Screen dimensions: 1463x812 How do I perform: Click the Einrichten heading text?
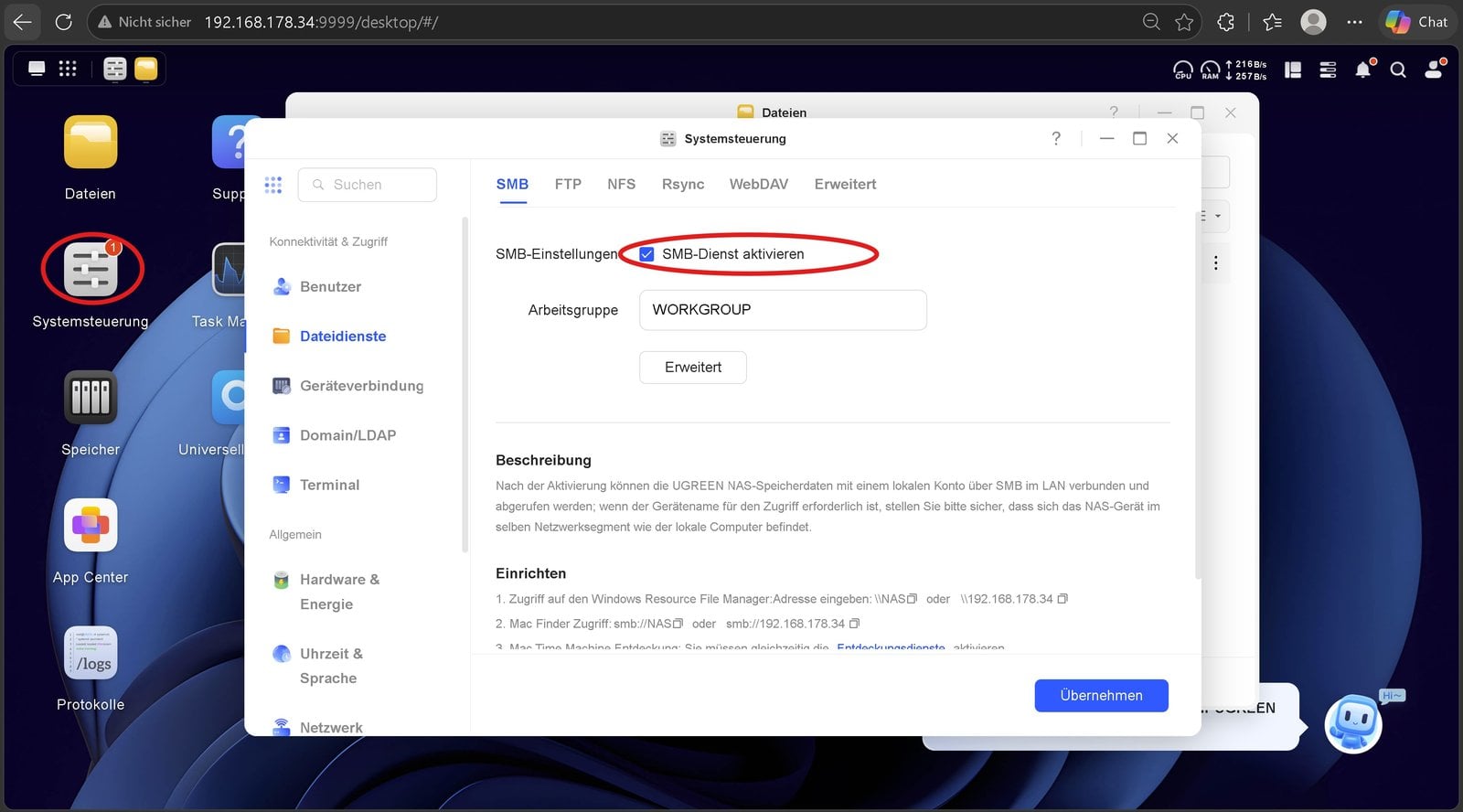[x=530, y=573]
